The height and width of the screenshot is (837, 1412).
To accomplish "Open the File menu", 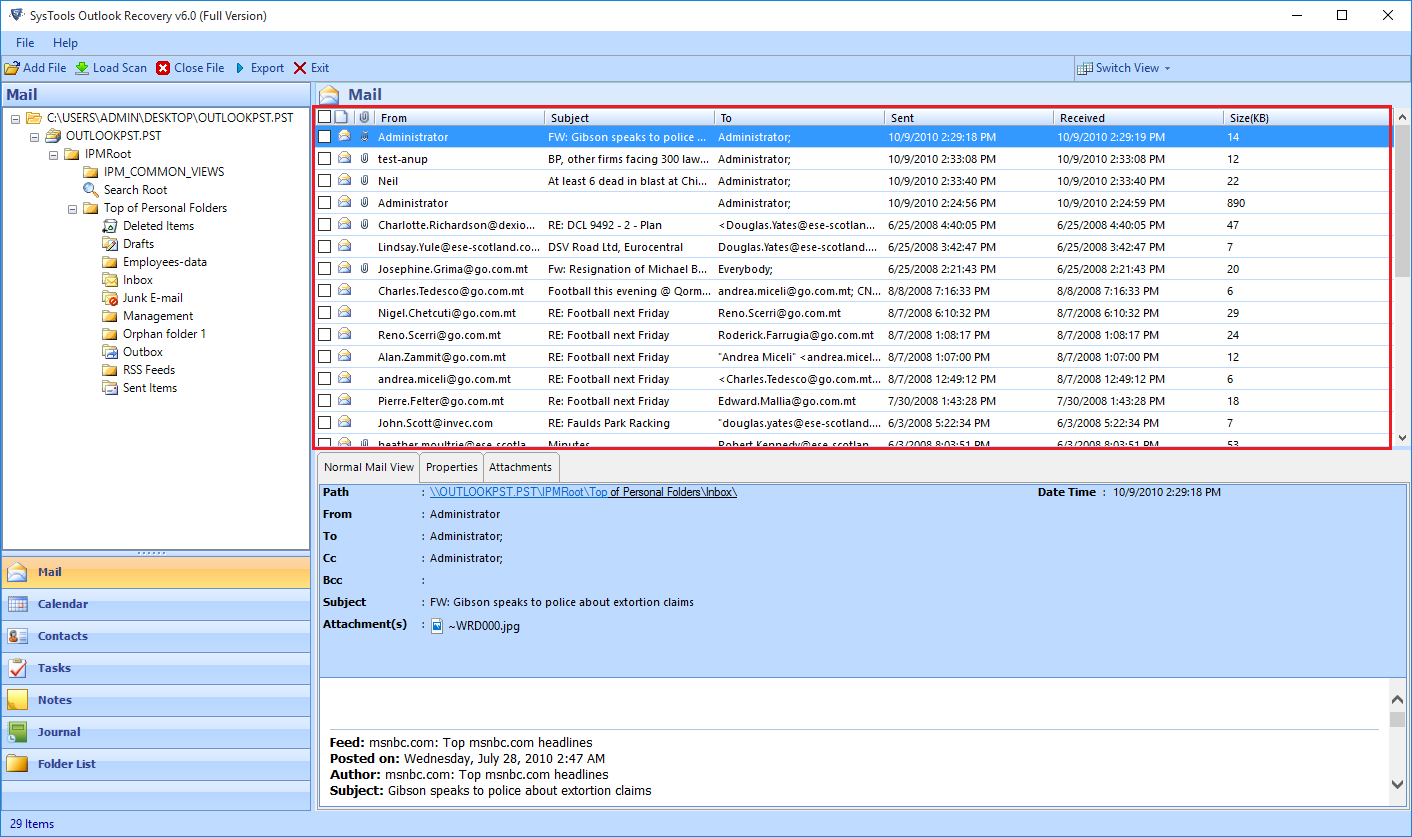I will pyautogui.click(x=25, y=43).
